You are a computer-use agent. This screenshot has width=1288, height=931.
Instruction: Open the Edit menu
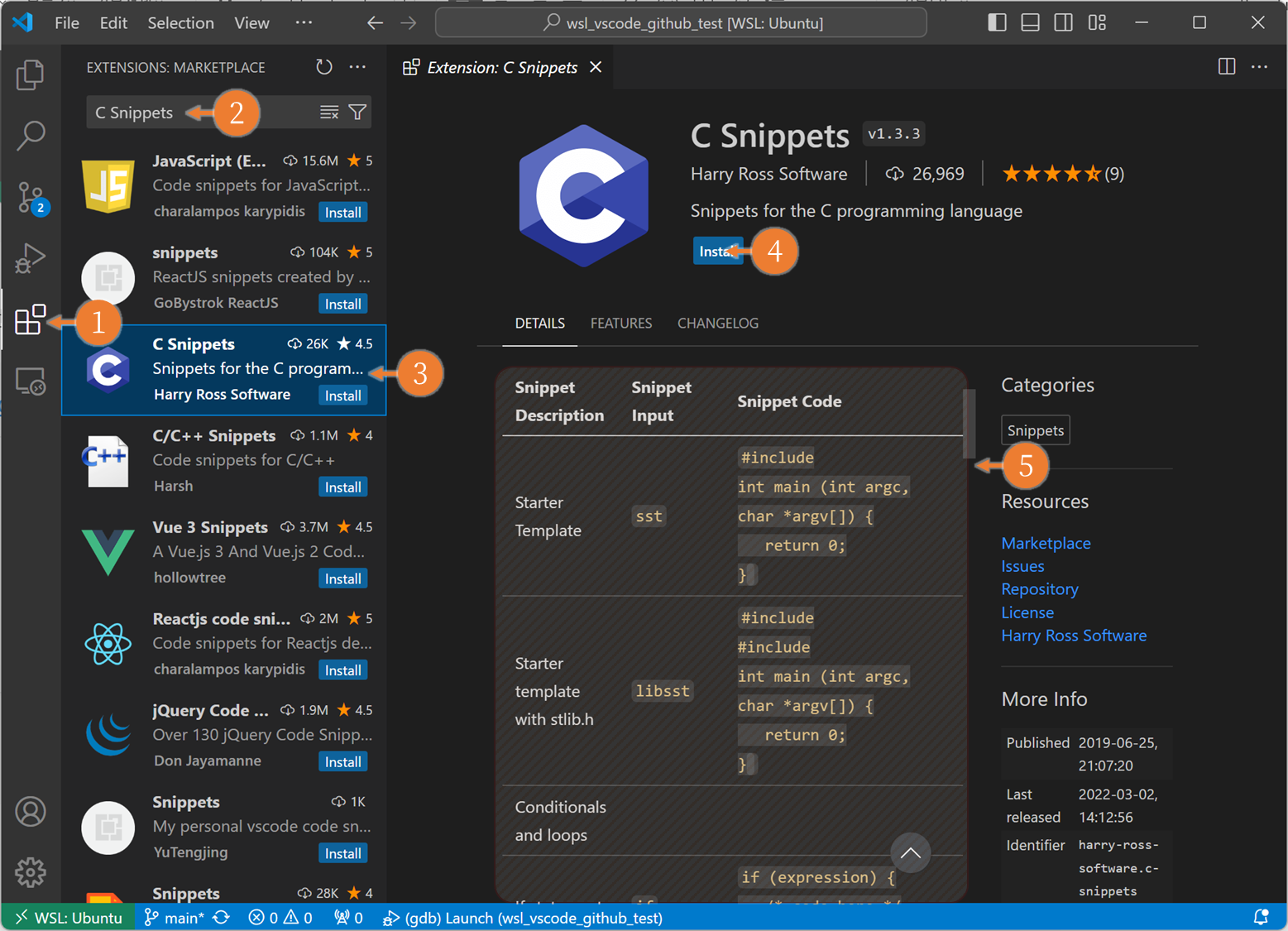point(113,23)
